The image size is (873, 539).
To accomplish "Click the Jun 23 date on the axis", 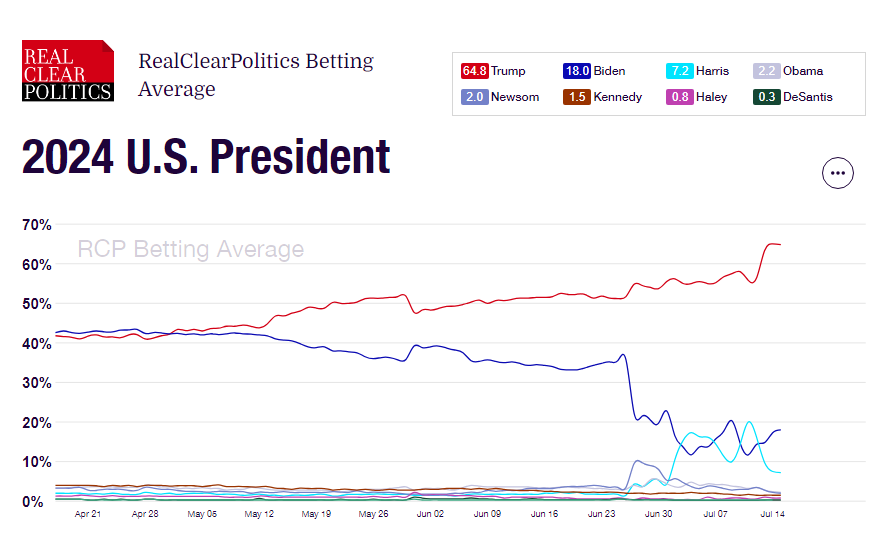I will tap(601, 514).
